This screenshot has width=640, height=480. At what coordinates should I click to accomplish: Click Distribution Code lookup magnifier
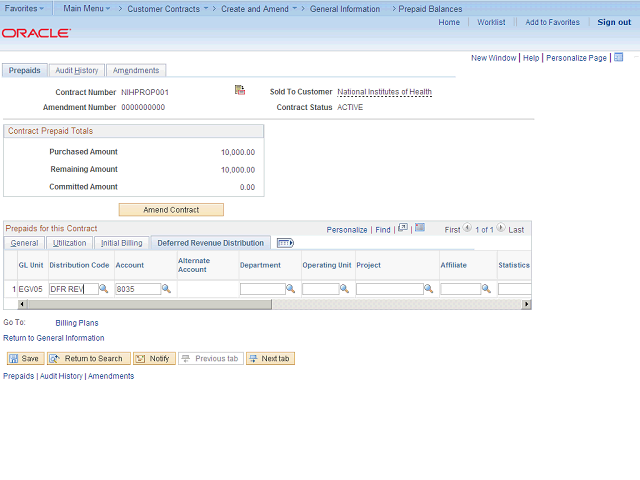(x=104, y=289)
